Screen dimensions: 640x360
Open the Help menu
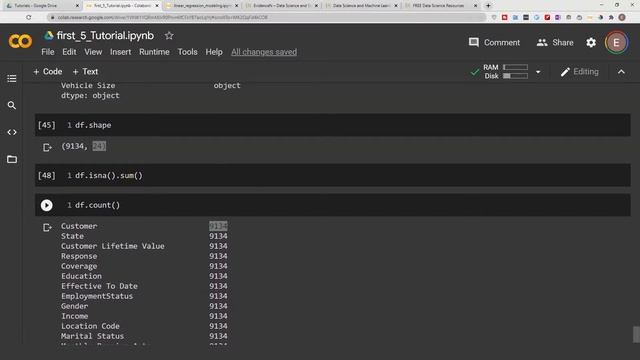(x=214, y=52)
